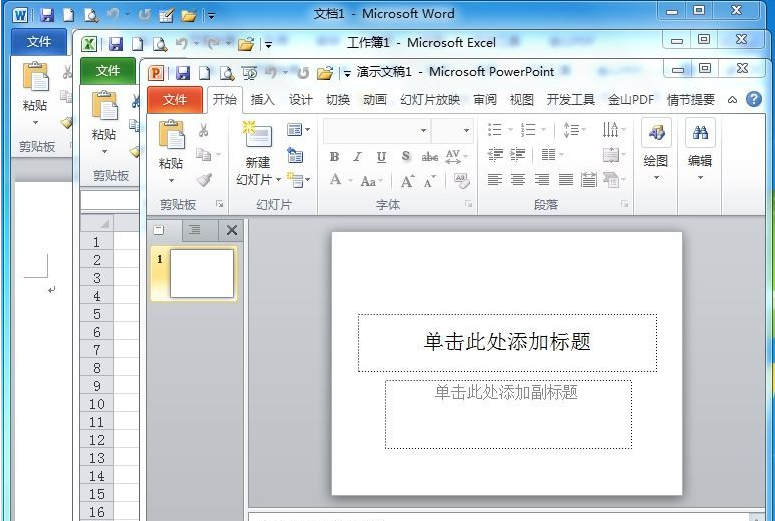775x521 pixels.
Task: Click the Distribute text alignment icon
Action: (x=589, y=179)
